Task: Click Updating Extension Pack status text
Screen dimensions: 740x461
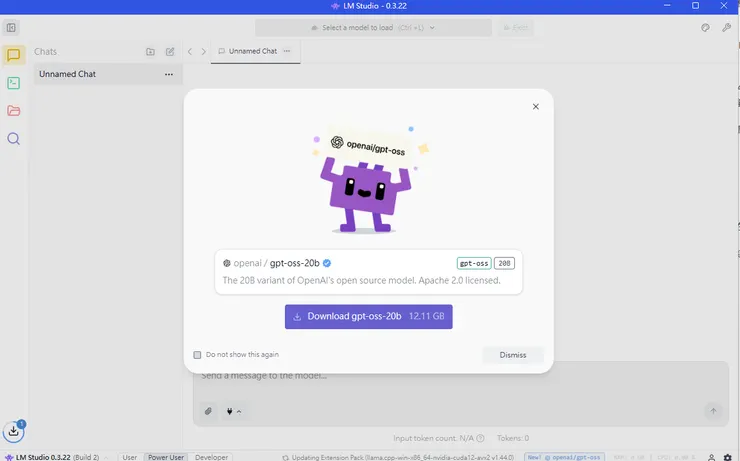Action: [x=402, y=457]
